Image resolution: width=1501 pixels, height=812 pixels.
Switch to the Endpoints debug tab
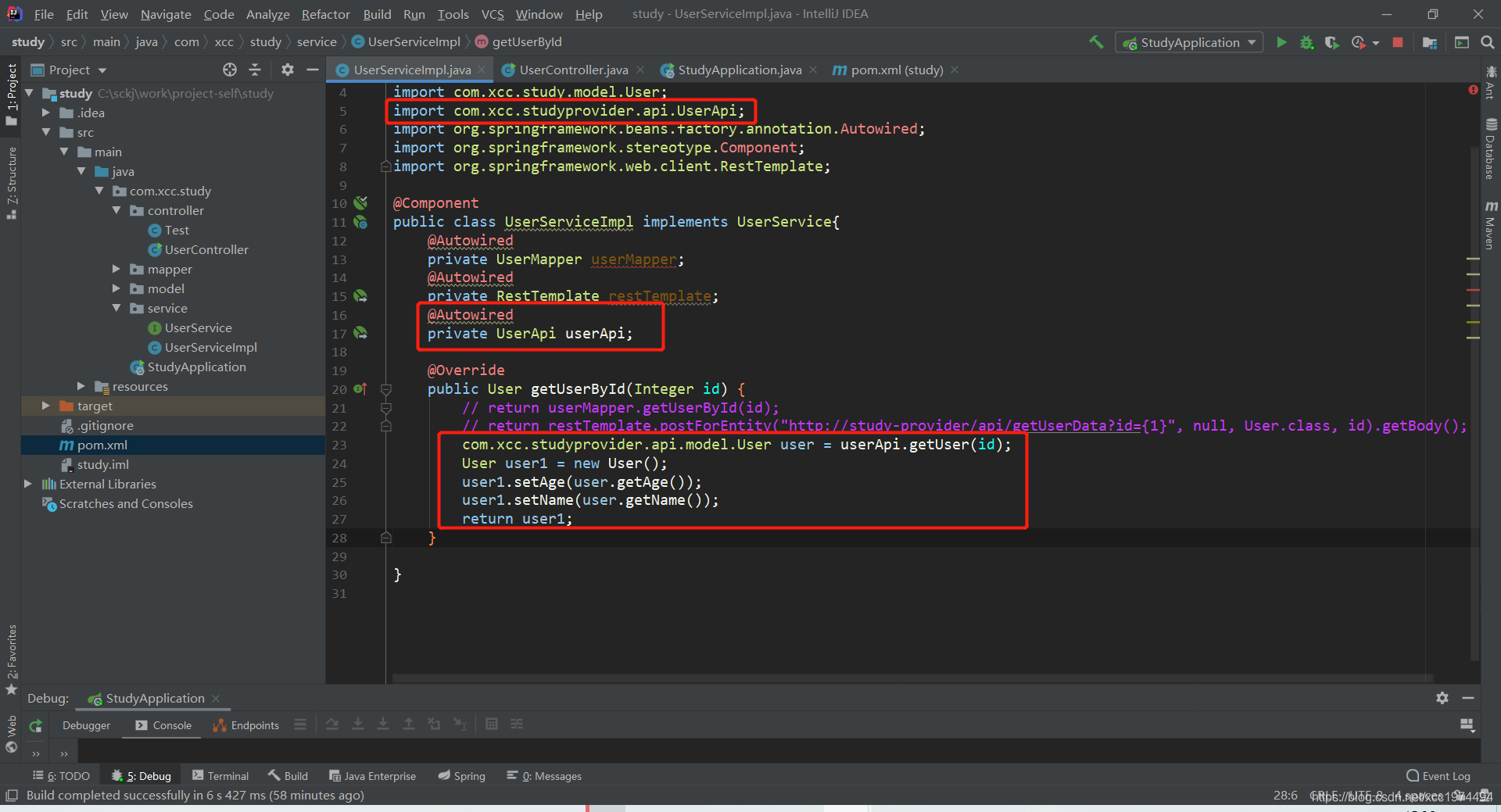[x=246, y=725]
